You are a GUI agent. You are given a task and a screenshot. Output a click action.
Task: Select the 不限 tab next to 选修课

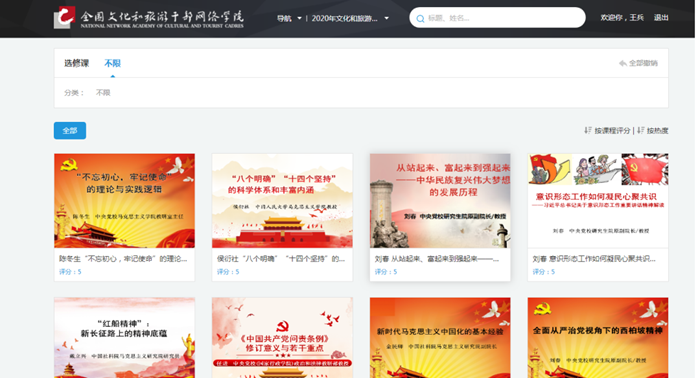coord(112,63)
